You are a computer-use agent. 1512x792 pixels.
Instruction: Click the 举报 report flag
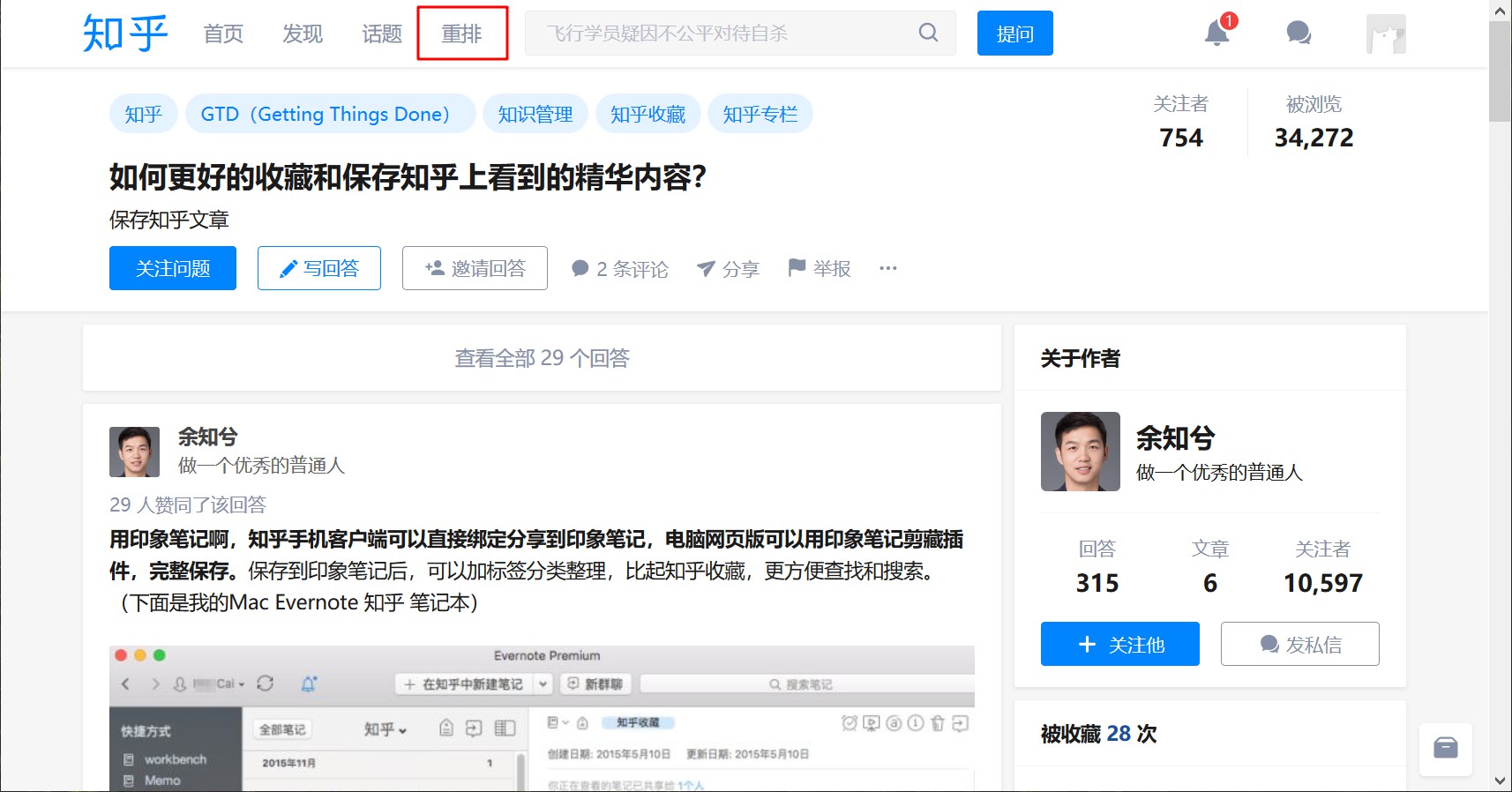[x=820, y=268]
